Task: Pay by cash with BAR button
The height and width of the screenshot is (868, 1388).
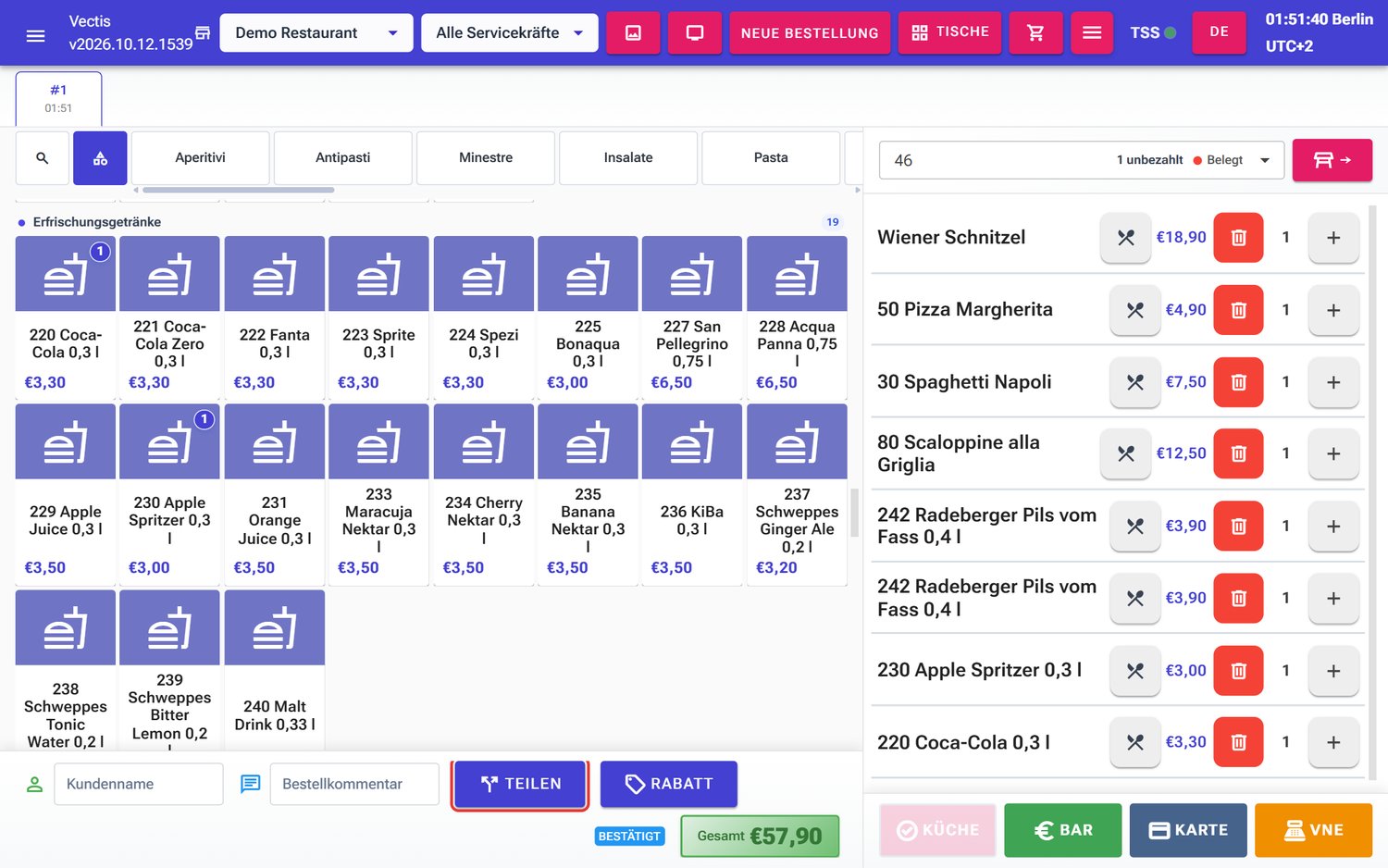Action: pos(1063,830)
